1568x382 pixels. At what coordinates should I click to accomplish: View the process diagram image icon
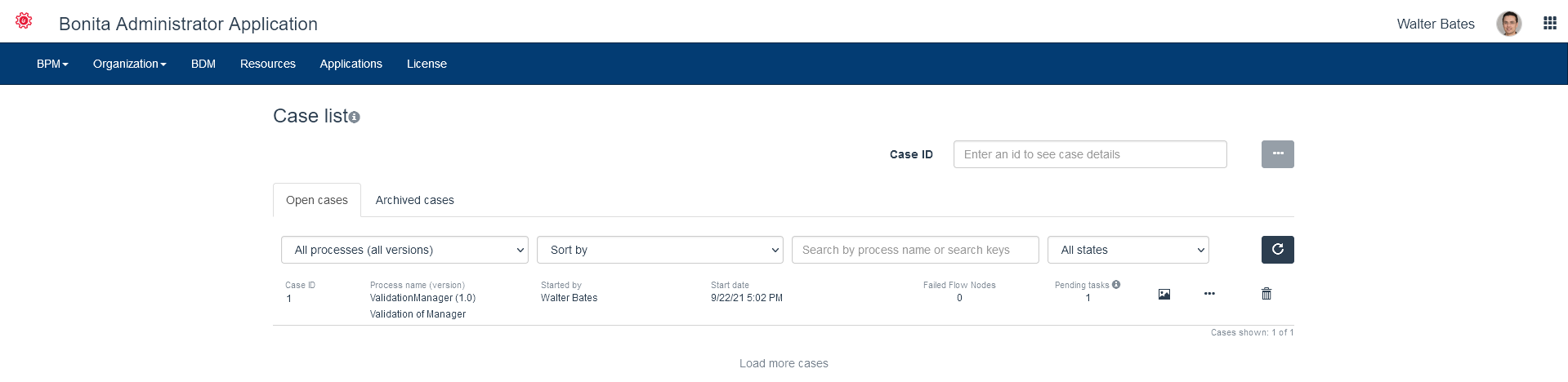coord(1164,294)
